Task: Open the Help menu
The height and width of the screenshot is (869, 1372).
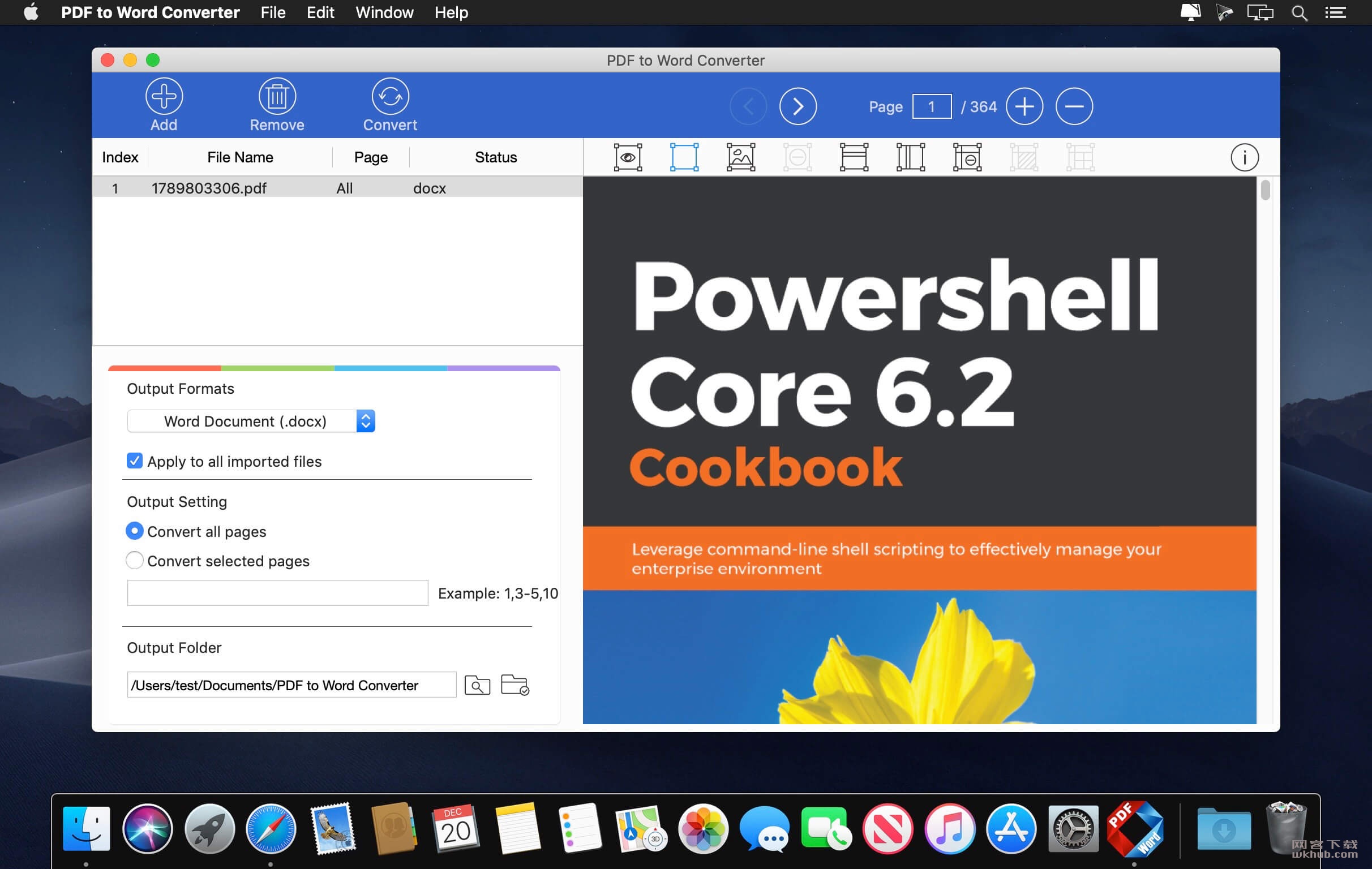Action: 451,12
